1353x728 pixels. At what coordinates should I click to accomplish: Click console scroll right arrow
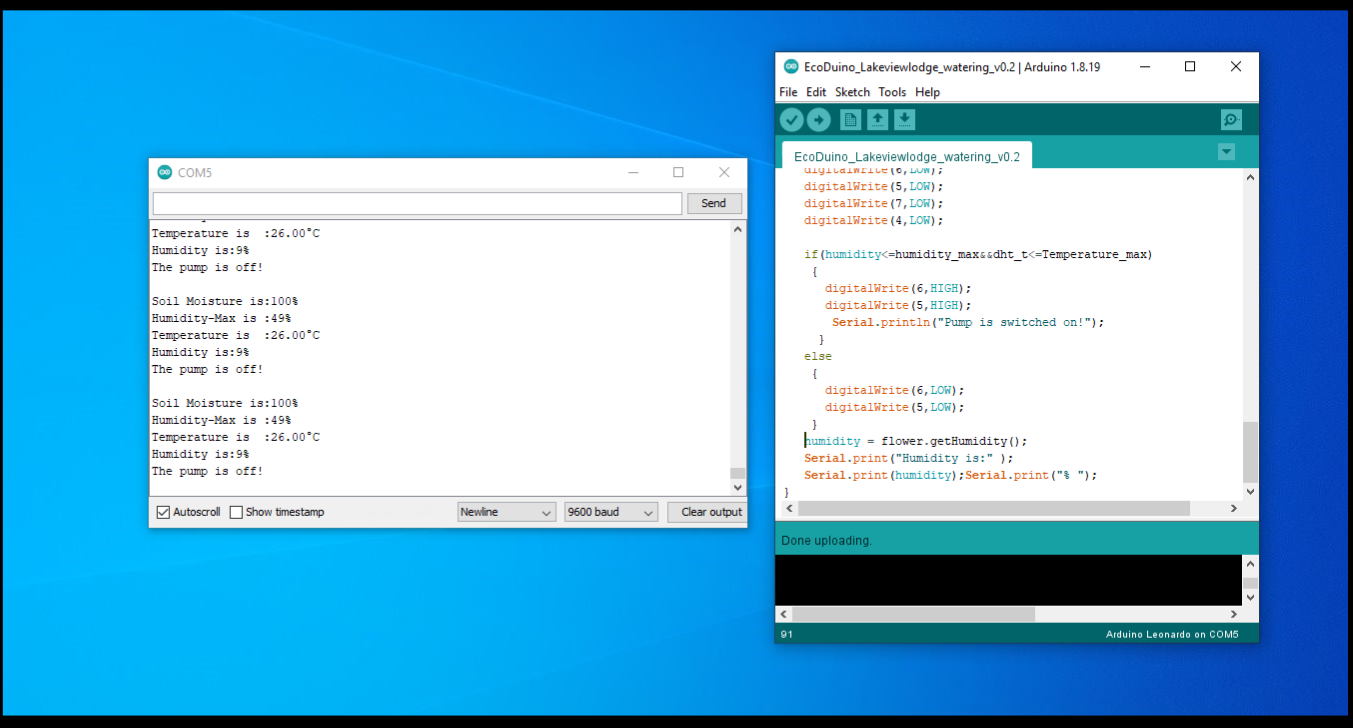point(1234,613)
